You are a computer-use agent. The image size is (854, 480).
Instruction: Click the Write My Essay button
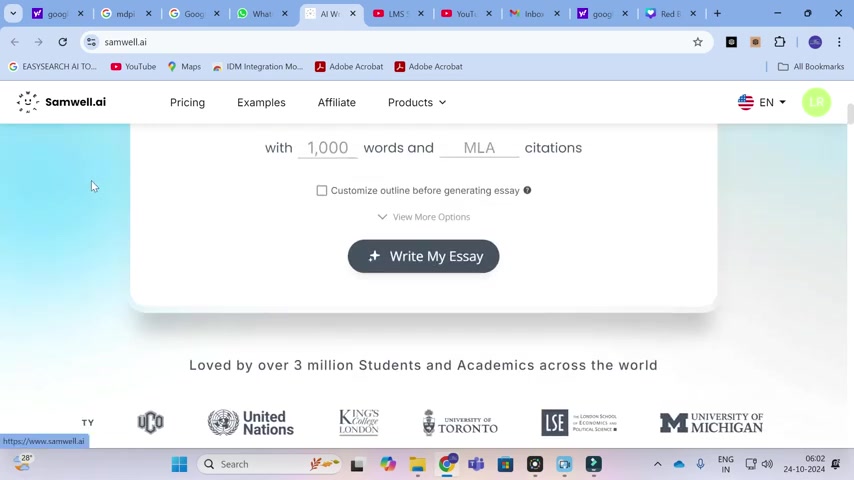(423, 256)
